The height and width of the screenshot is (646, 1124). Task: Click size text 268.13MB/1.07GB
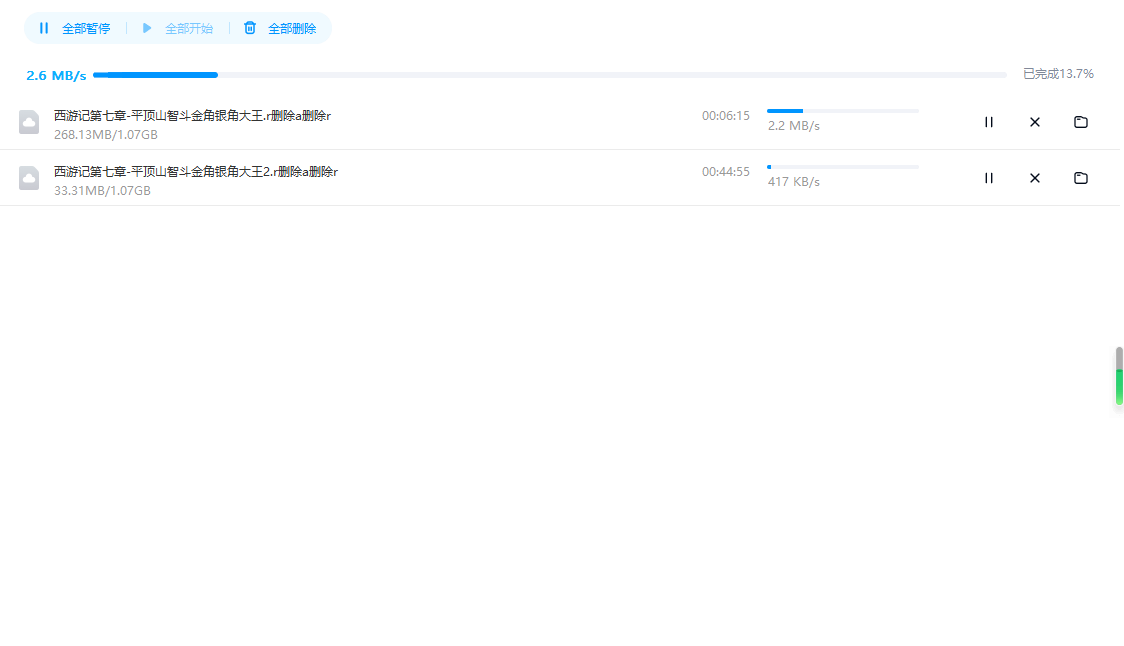click(105, 135)
